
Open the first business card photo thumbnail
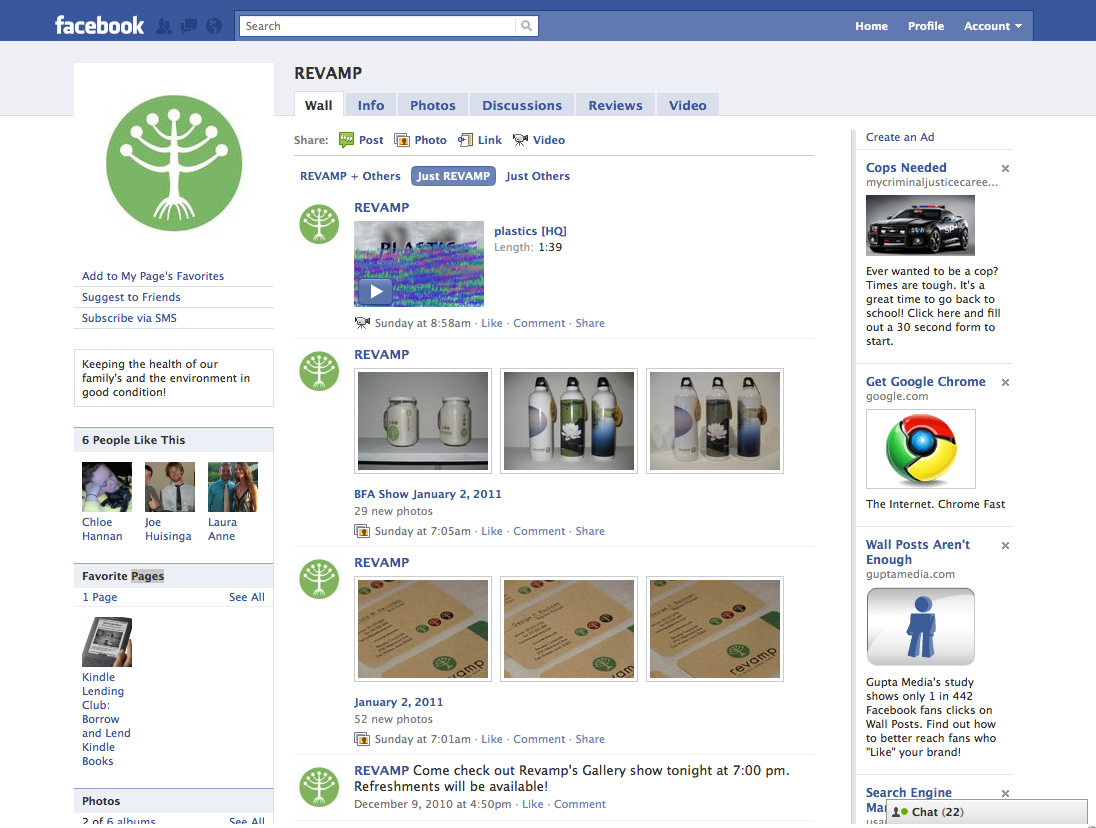pyautogui.click(x=423, y=629)
